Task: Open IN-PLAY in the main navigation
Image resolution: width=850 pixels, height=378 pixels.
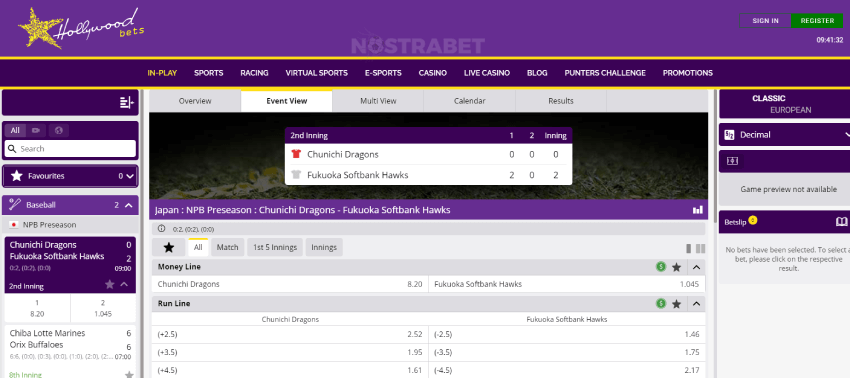Action: tap(162, 73)
